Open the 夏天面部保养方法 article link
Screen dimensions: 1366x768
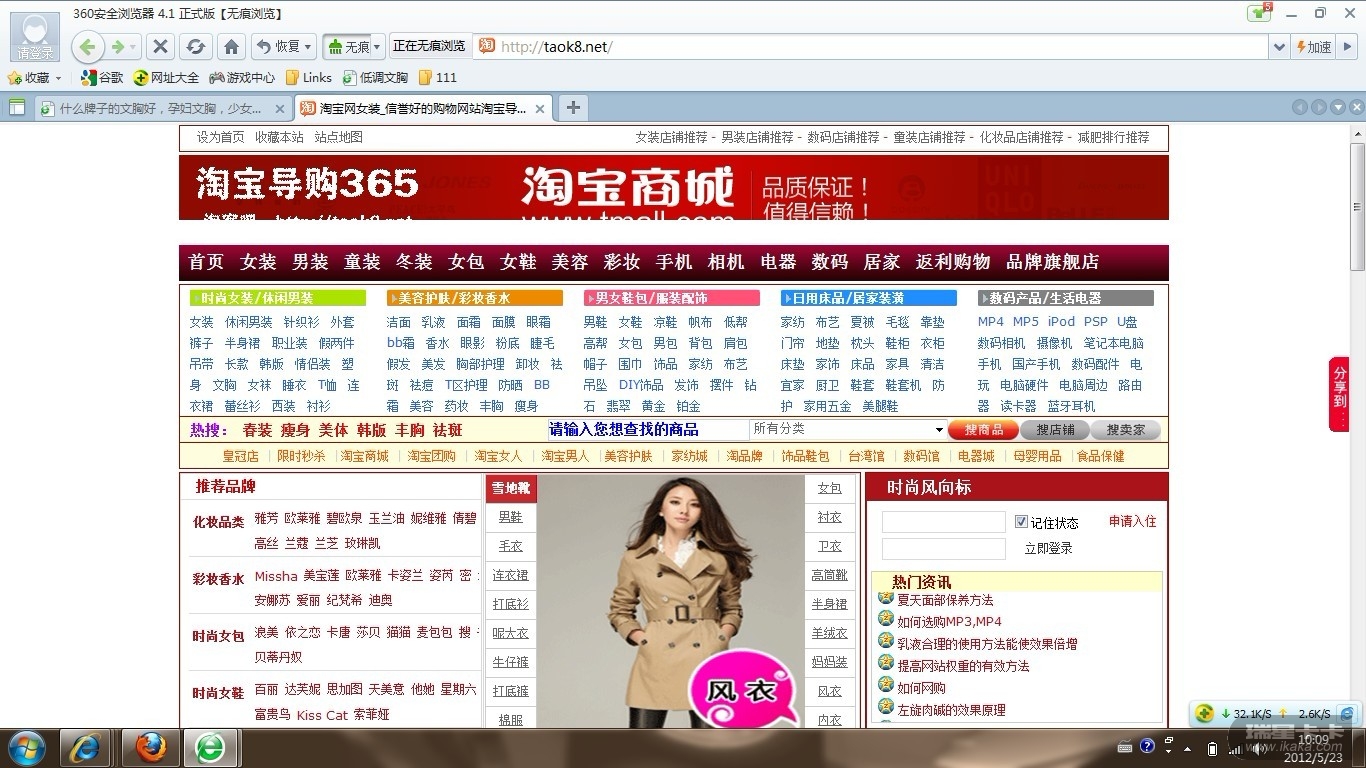coord(945,600)
